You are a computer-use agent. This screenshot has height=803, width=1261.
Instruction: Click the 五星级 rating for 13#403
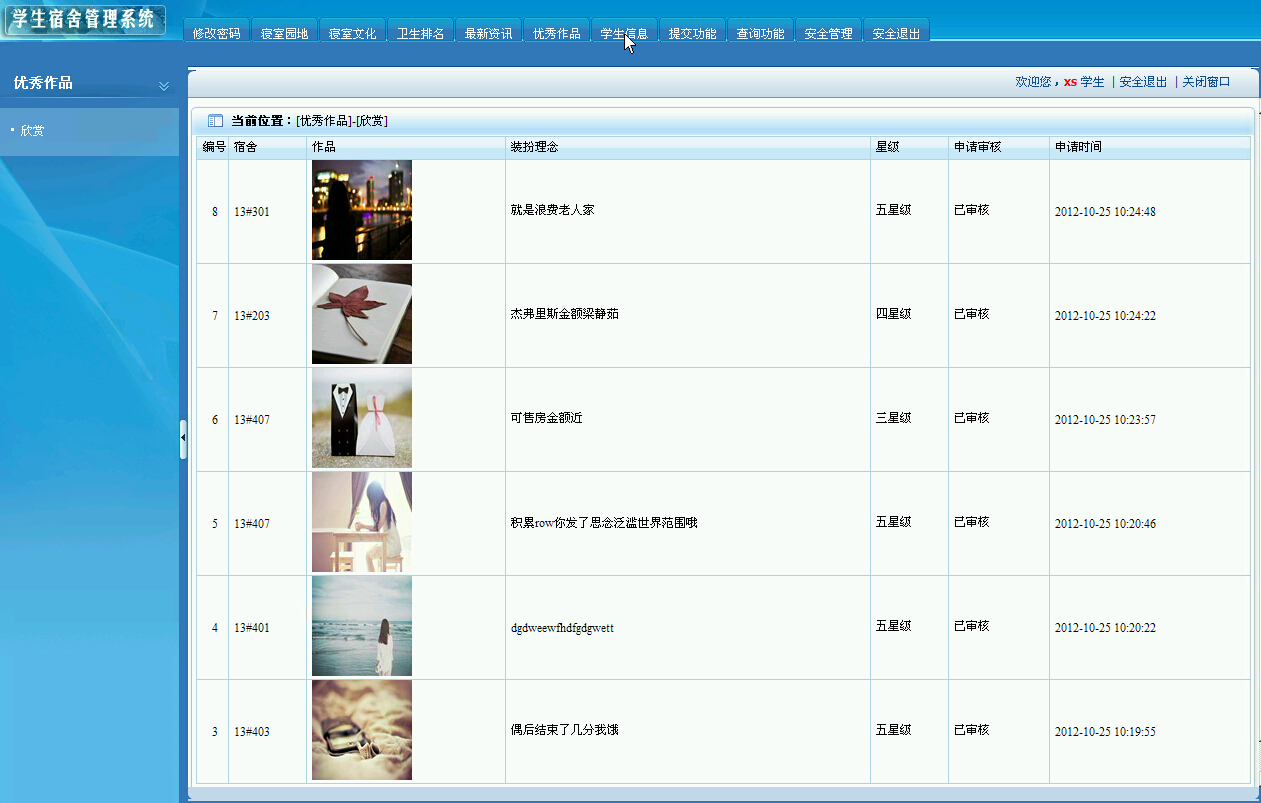click(x=893, y=730)
